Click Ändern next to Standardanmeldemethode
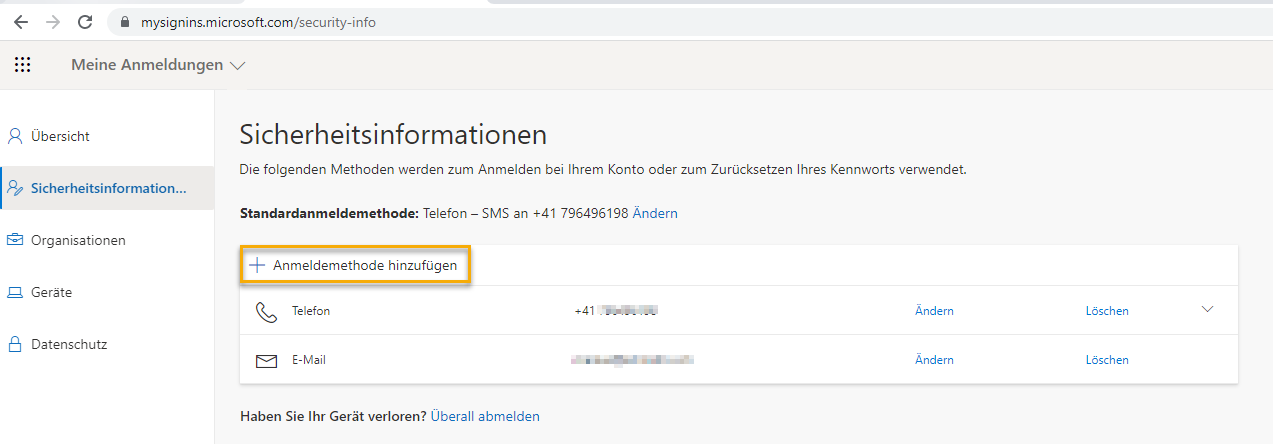Image resolution: width=1273 pixels, height=444 pixels. 654,213
